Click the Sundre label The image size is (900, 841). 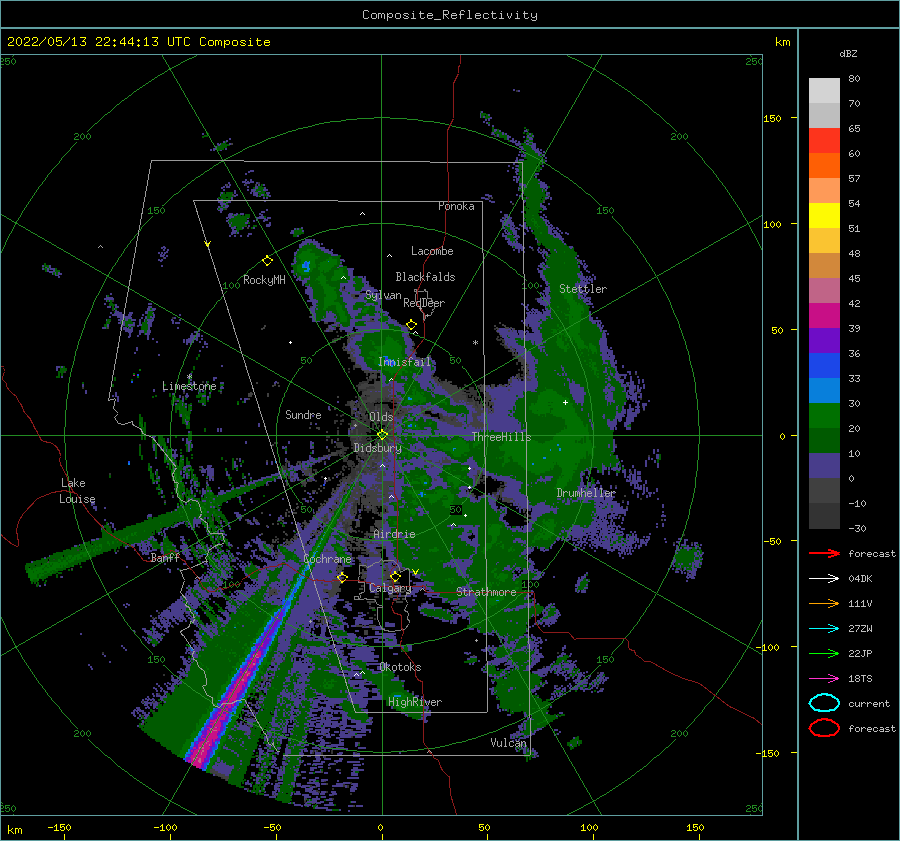click(x=304, y=414)
